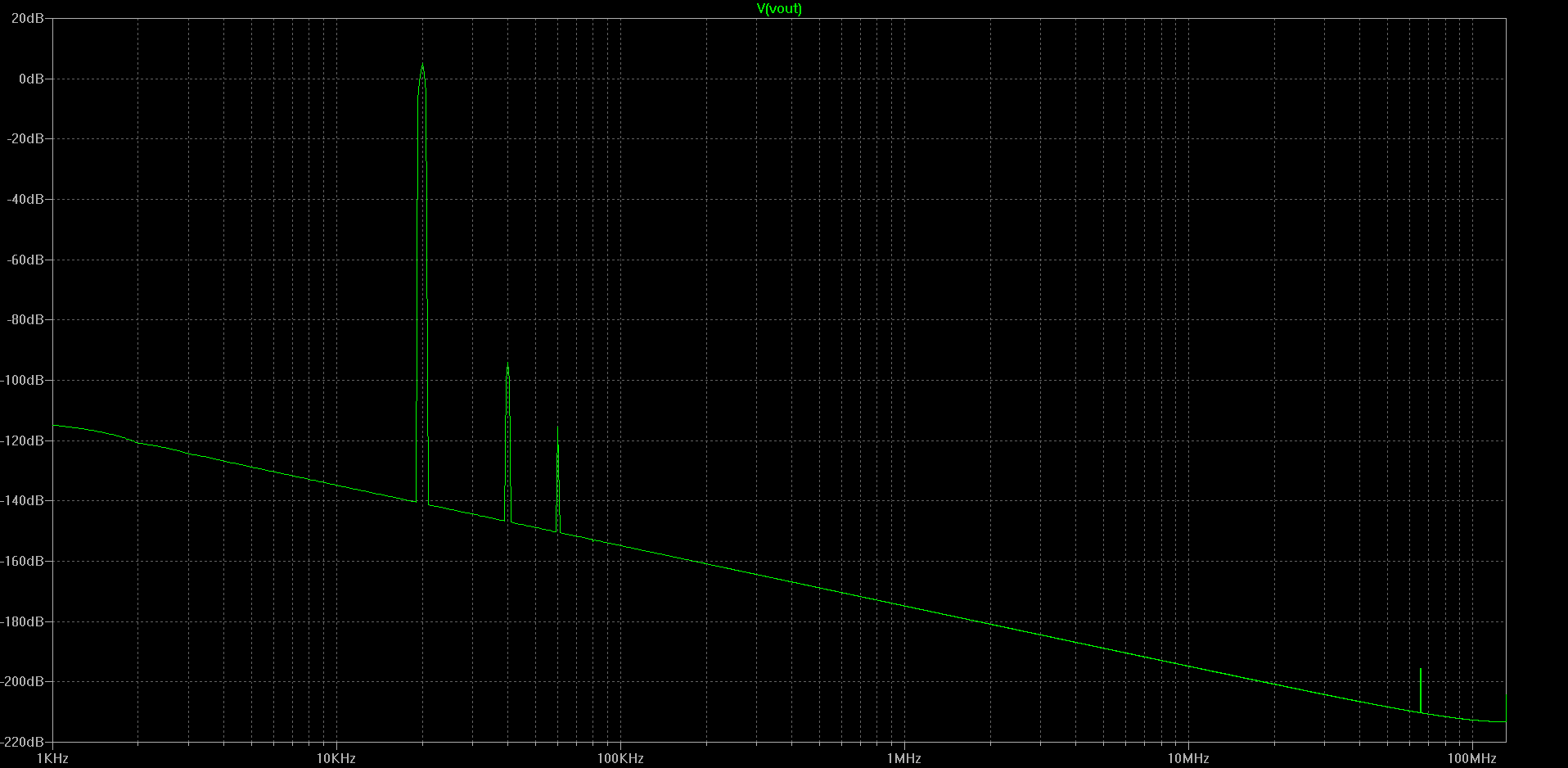Click the 100MHz frequency axis label
Viewport: 1568px width, 768px height.
coord(1472,759)
